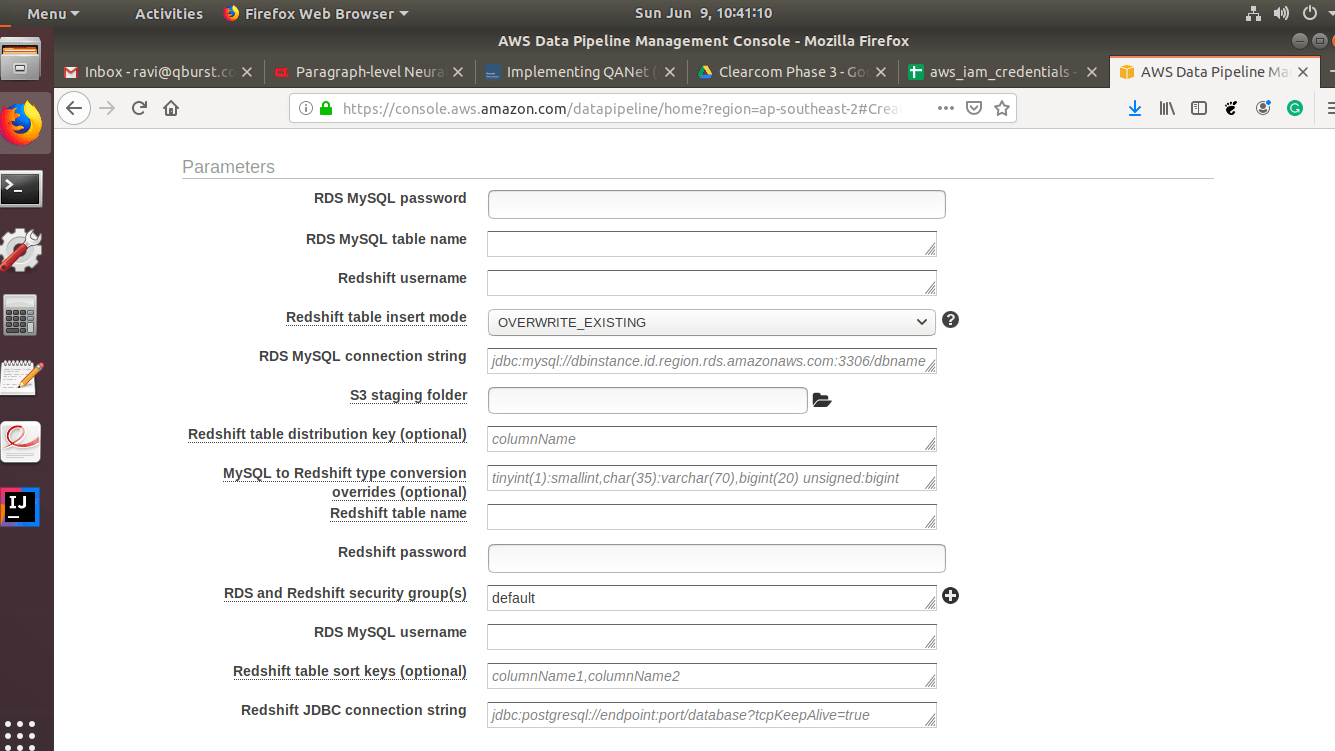
Task: Focus the Redshift password field
Action: tap(716, 558)
